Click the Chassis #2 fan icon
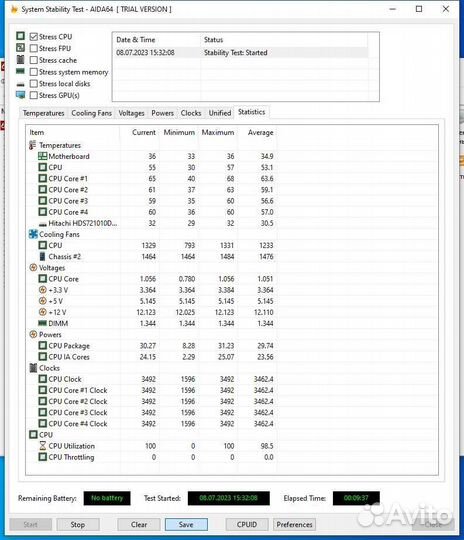This screenshot has height=540, width=464. click(x=42, y=257)
